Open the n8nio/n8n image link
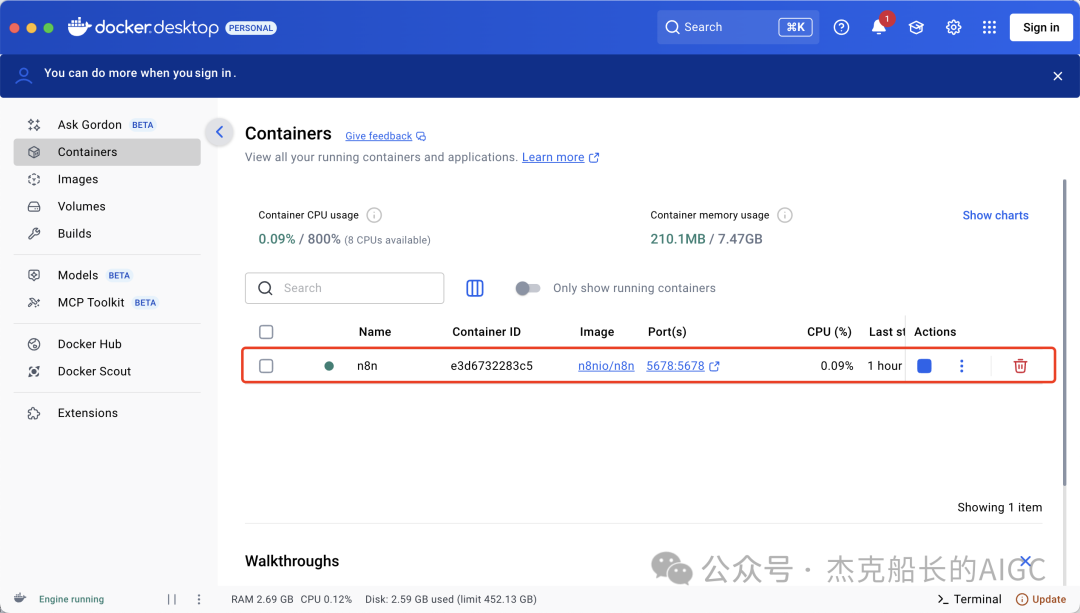The image size is (1080, 613). pos(606,366)
